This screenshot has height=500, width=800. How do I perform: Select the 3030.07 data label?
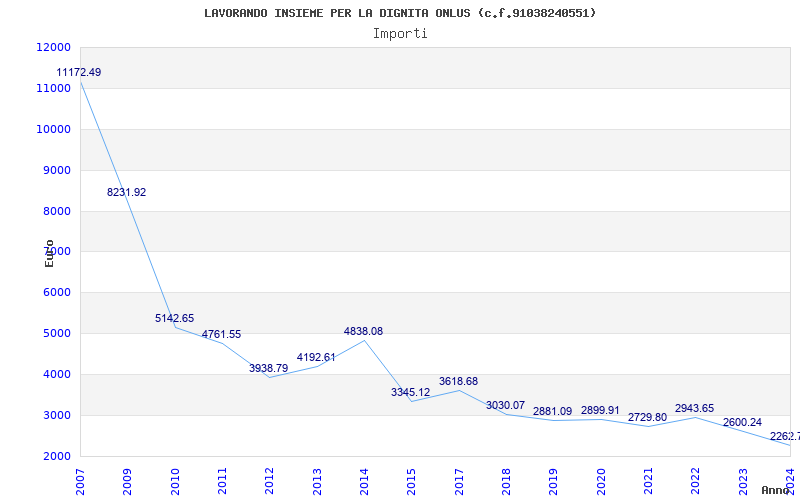[506, 406]
